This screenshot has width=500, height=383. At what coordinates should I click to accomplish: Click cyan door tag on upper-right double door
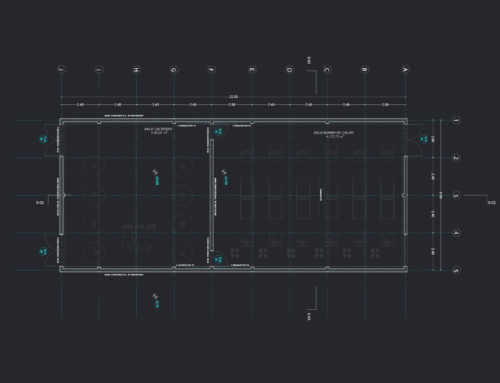424,139
